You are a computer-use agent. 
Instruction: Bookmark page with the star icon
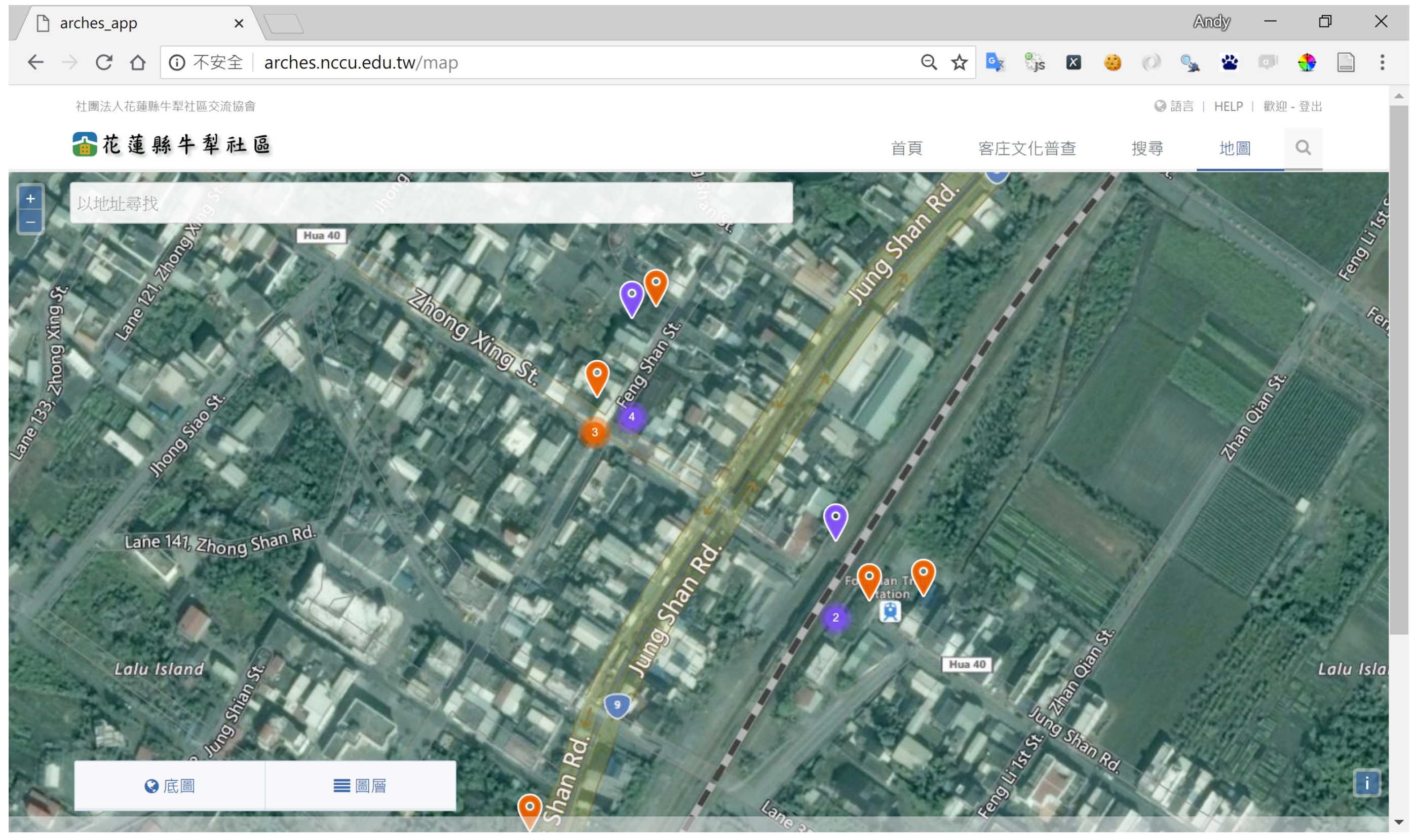coord(959,62)
